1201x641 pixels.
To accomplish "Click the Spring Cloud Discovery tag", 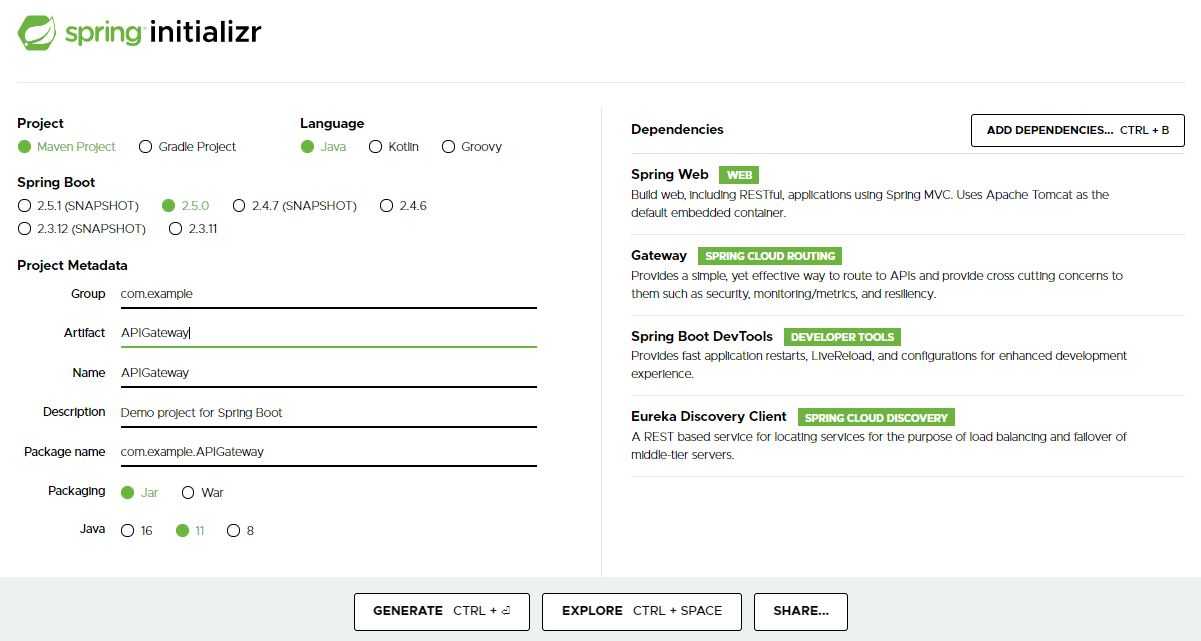I will pyautogui.click(x=878, y=418).
